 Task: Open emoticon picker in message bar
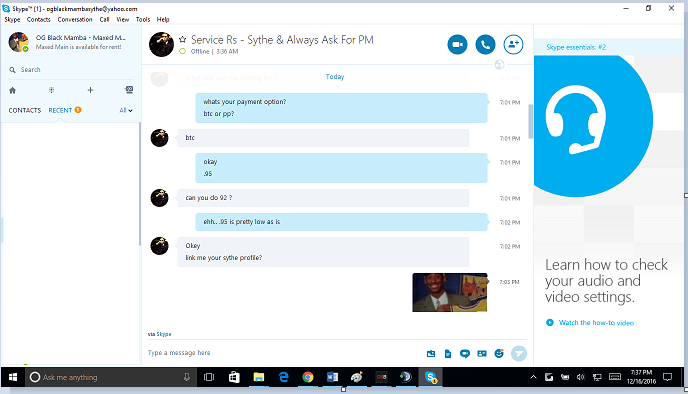pyautogui.click(x=499, y=353)
